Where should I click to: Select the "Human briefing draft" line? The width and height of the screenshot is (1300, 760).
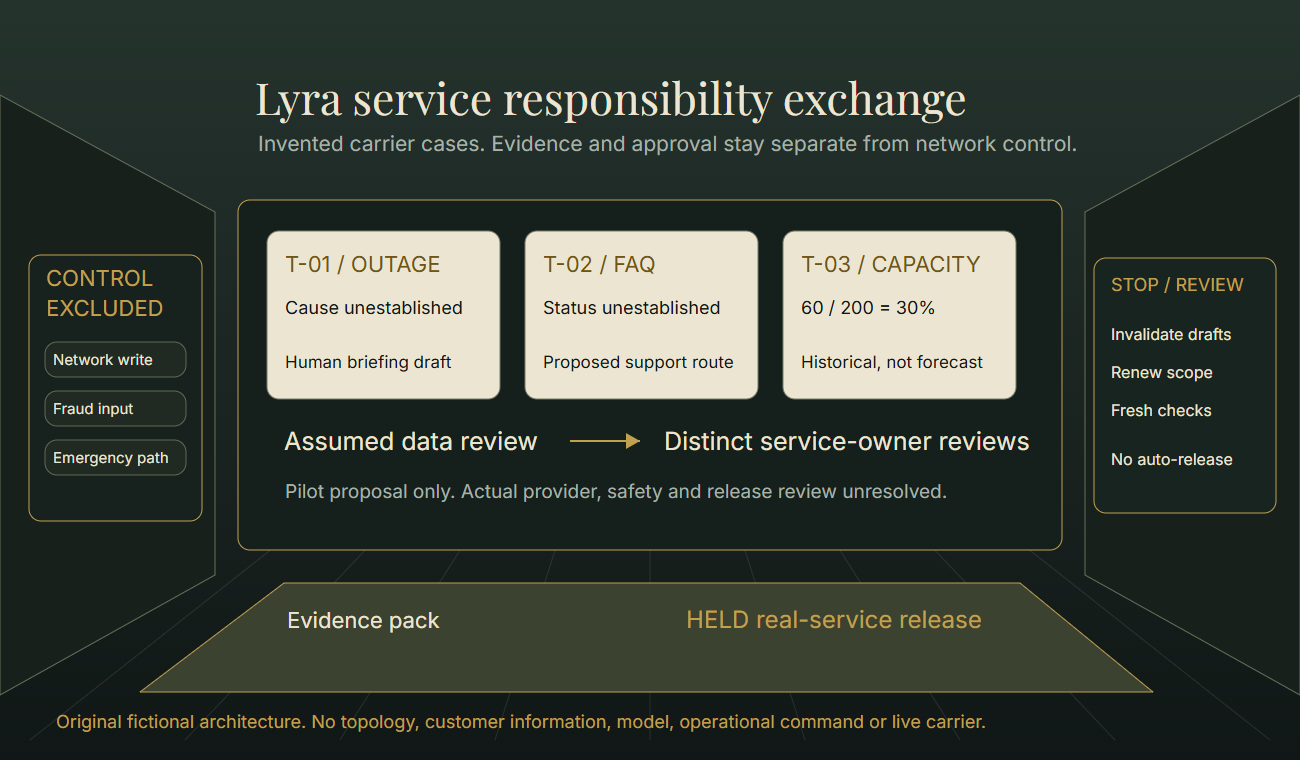point(368,362)
